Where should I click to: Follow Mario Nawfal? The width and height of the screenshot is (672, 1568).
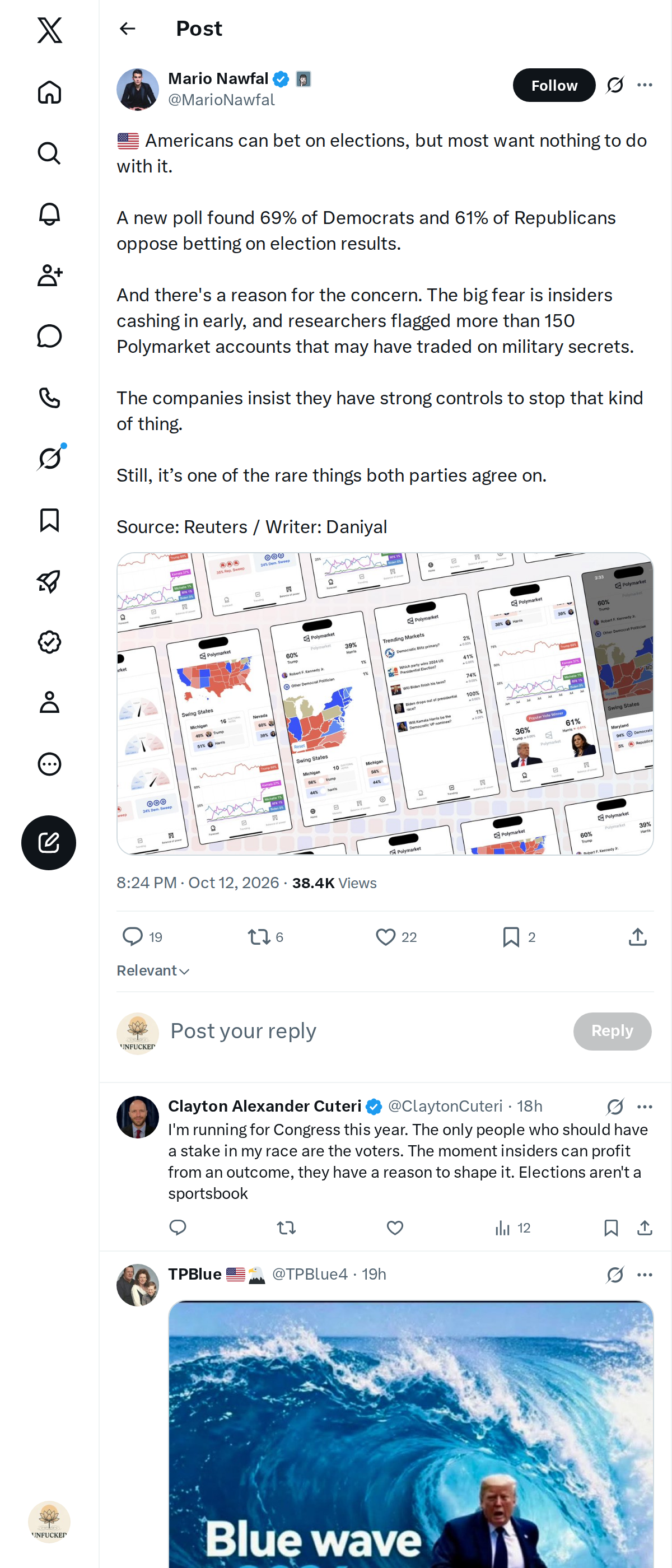(554, 85)
